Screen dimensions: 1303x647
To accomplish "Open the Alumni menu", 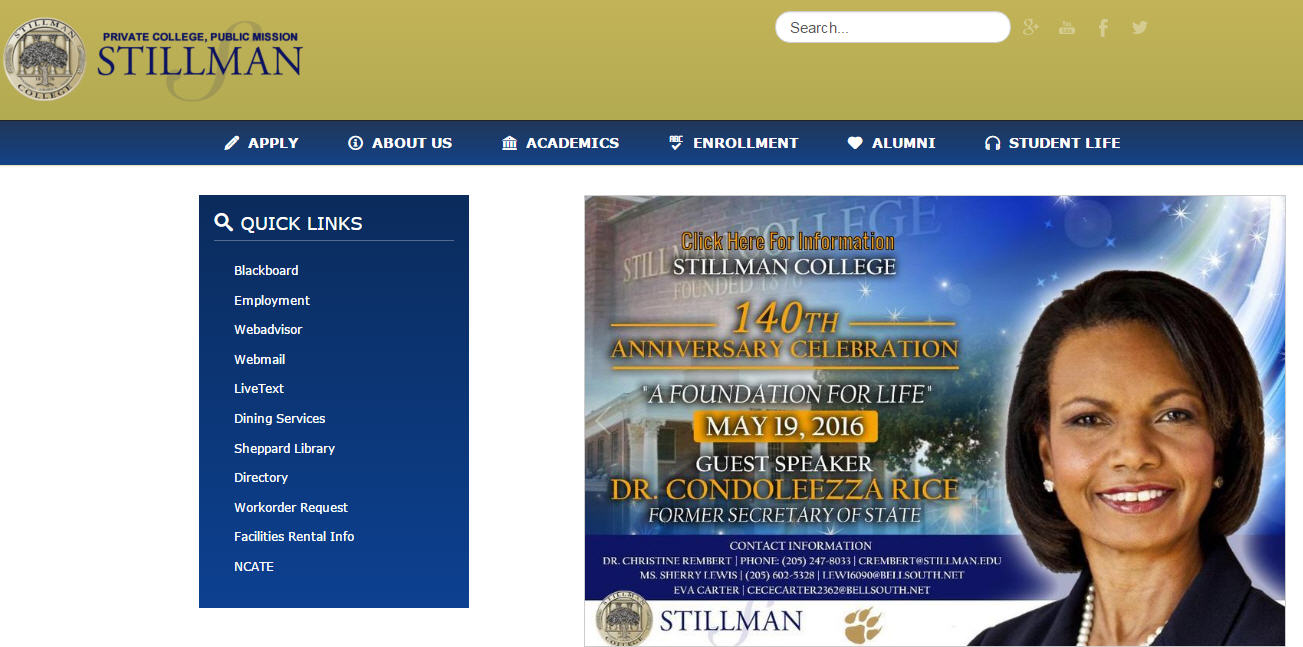I will coord(892,143).
